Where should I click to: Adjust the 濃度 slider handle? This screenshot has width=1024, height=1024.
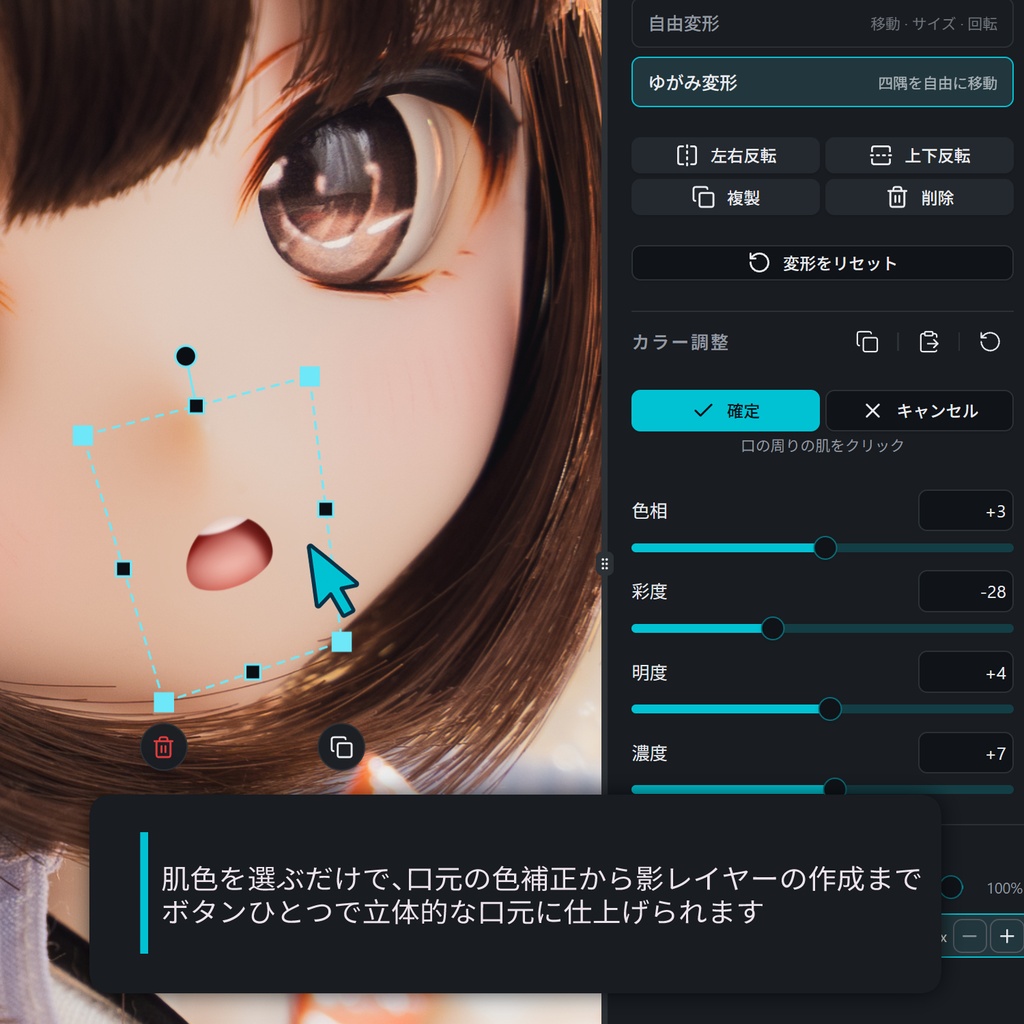[835, 787]
